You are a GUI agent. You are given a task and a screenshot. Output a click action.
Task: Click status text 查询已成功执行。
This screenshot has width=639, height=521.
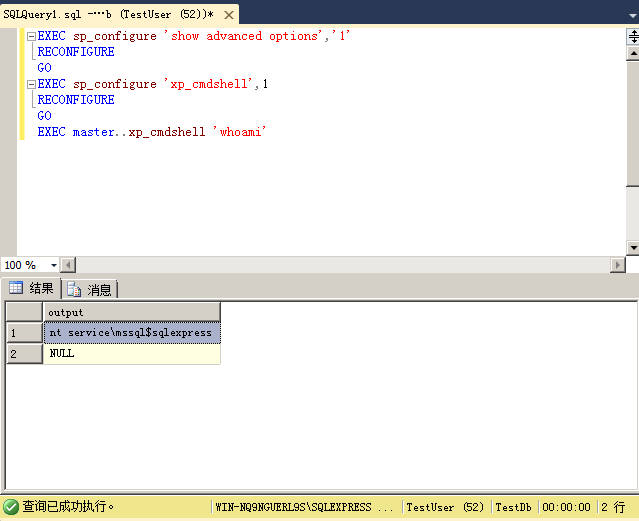[68, 506]
